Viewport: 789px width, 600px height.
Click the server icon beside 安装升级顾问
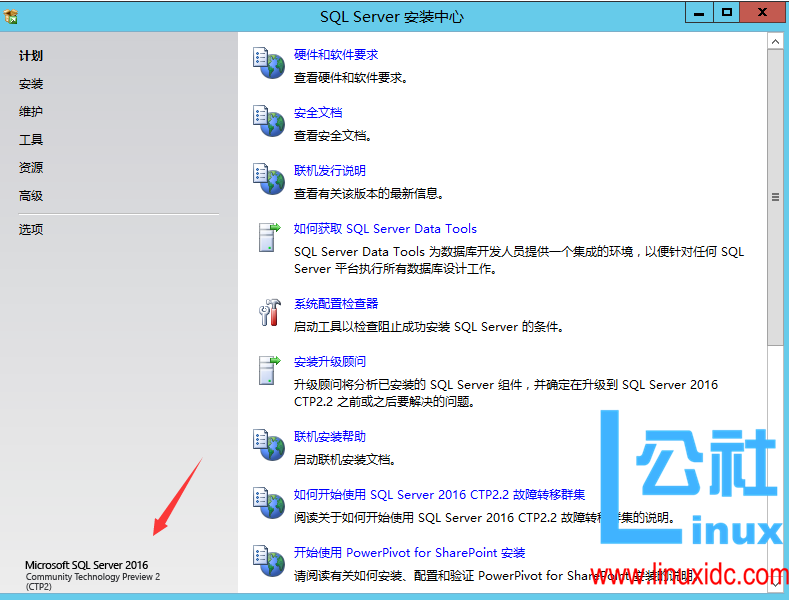point(269,370)
